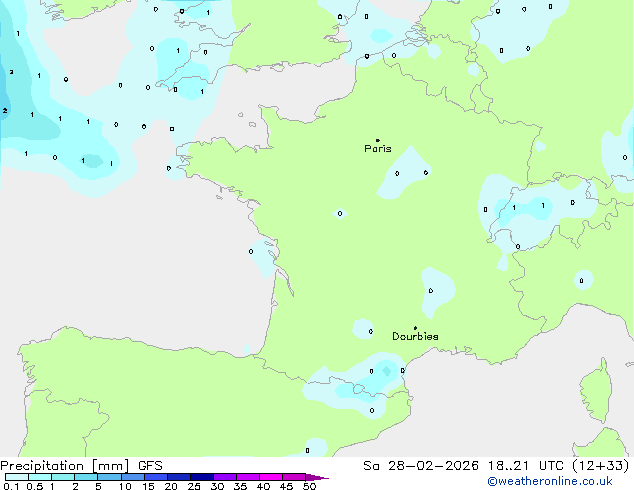Click the date text 'Sa 28-02-2026'
The image size is (634, 490).
coord(421,466)
